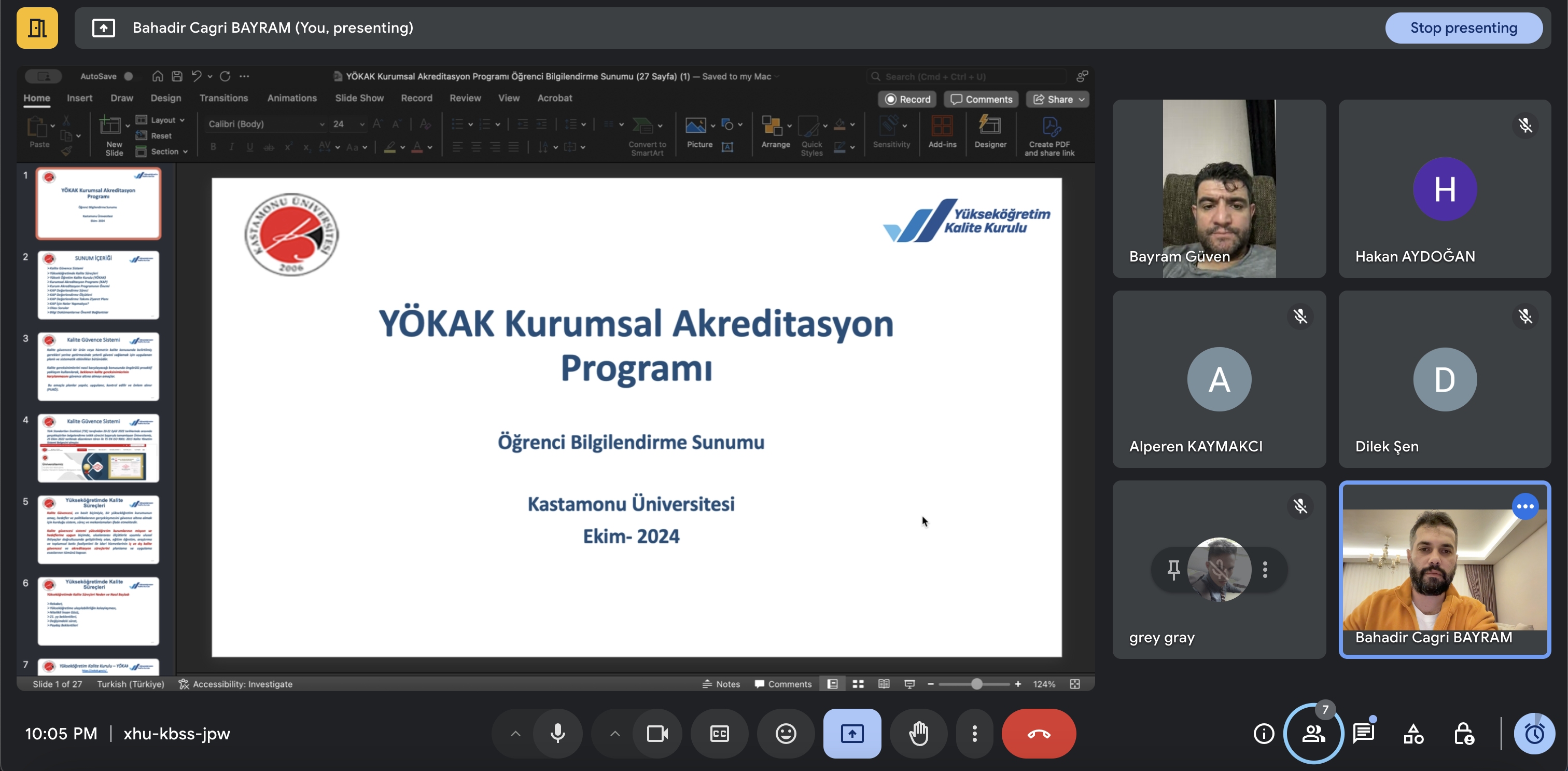
Task: Click fit slide to window icon
Action: 1075,684
